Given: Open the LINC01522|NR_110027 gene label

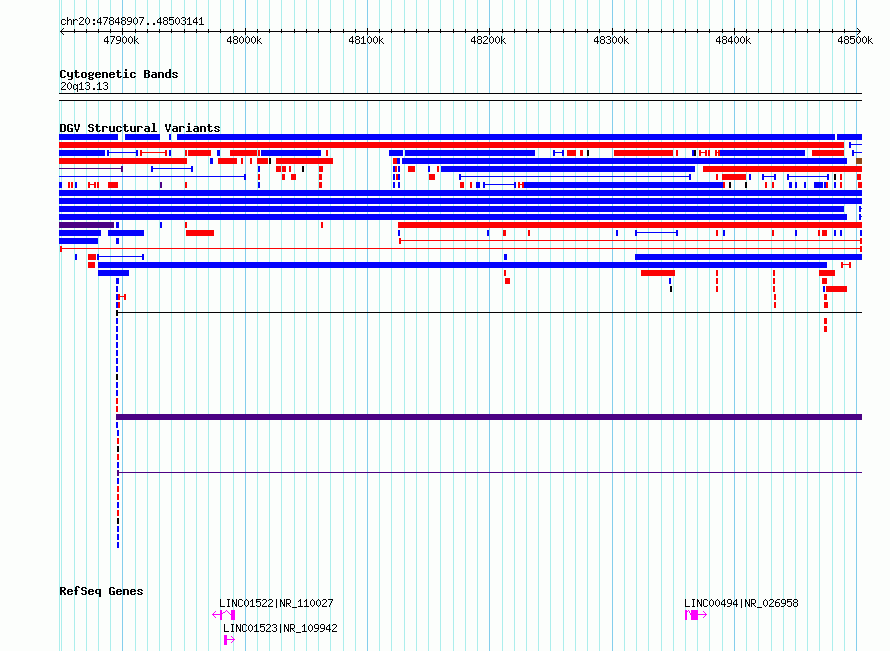Looking at the screenshot, I should point(276,603).
